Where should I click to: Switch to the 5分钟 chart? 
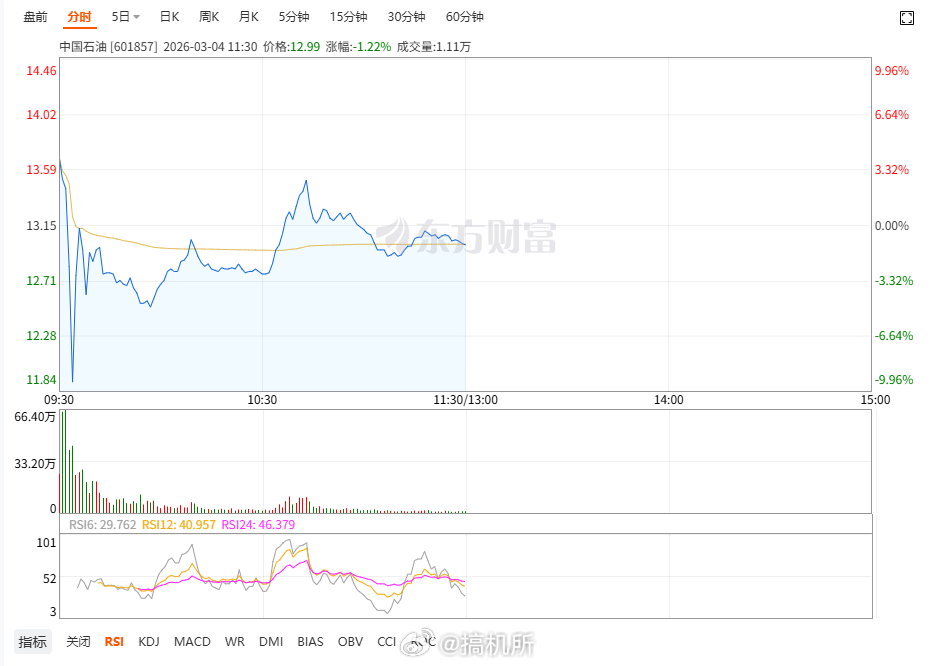click(x=294, y=17)
